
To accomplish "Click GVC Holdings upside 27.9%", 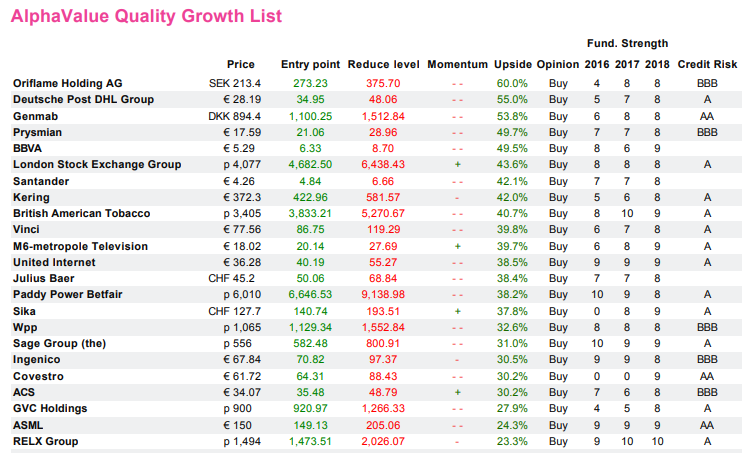I will [512, 408].
